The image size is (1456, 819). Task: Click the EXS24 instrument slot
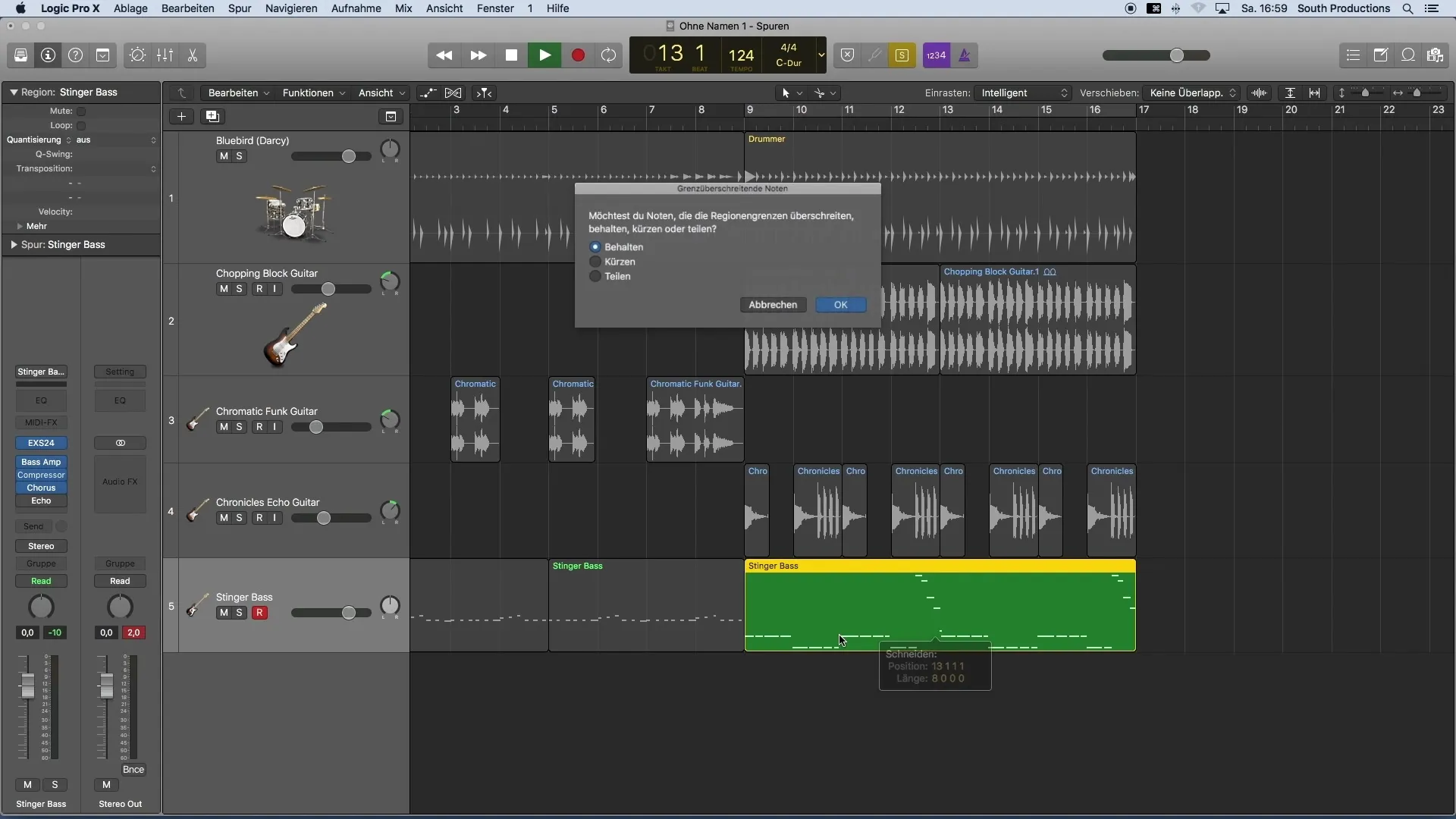pos(41,443)
